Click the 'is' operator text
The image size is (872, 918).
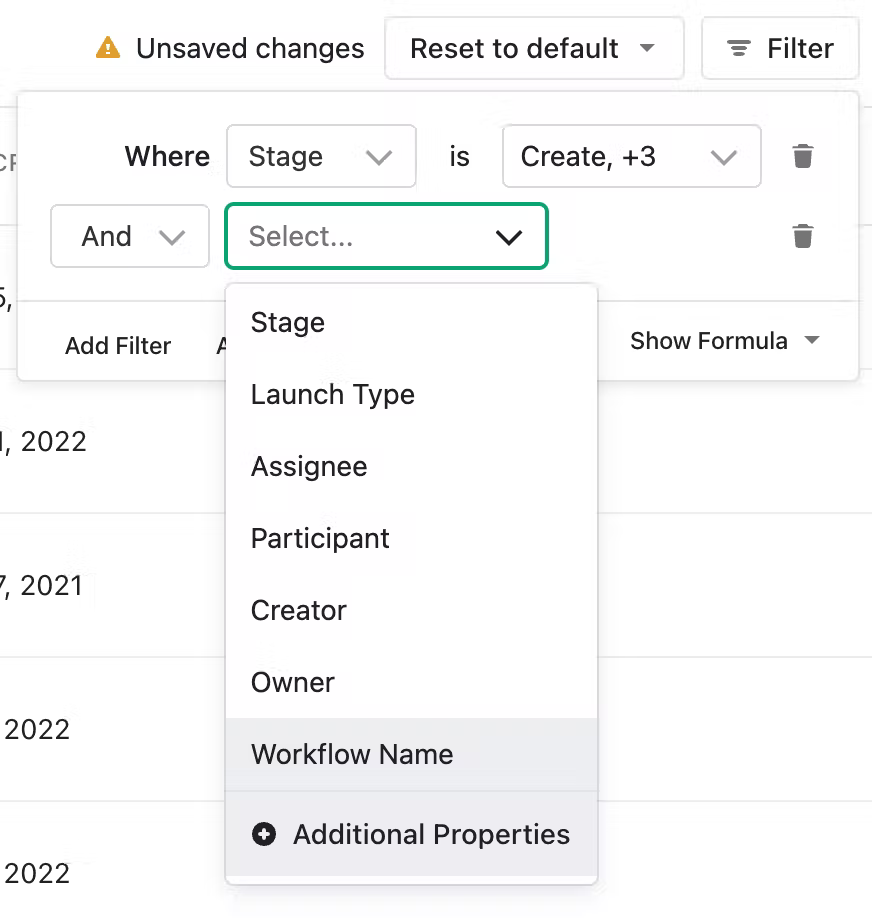click(460, 156)
